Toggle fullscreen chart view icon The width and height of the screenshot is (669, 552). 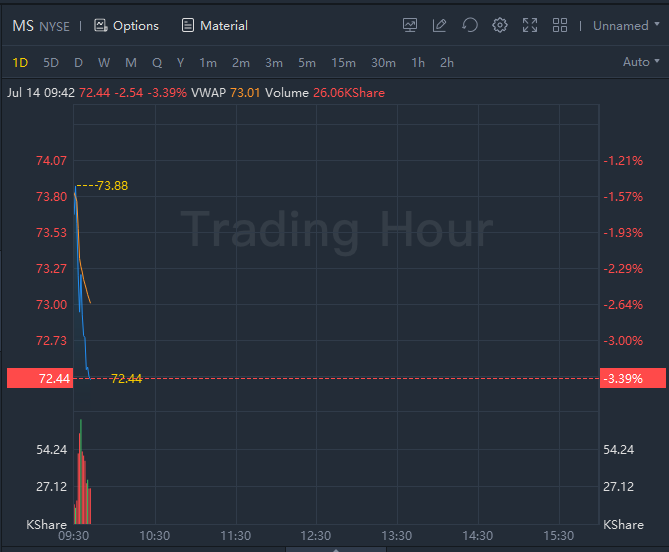(x=530, y=26)
